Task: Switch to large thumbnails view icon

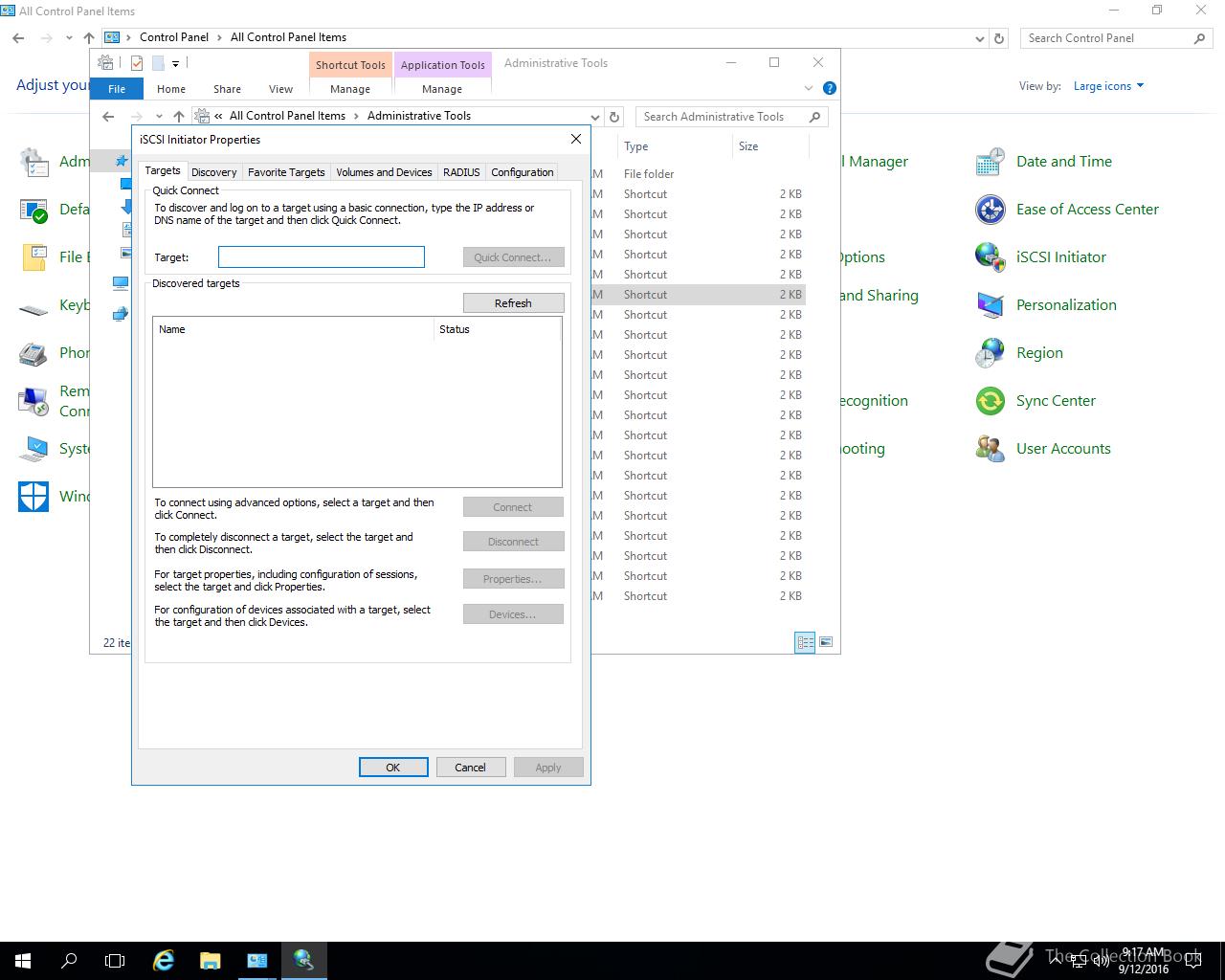Action: 826,643
